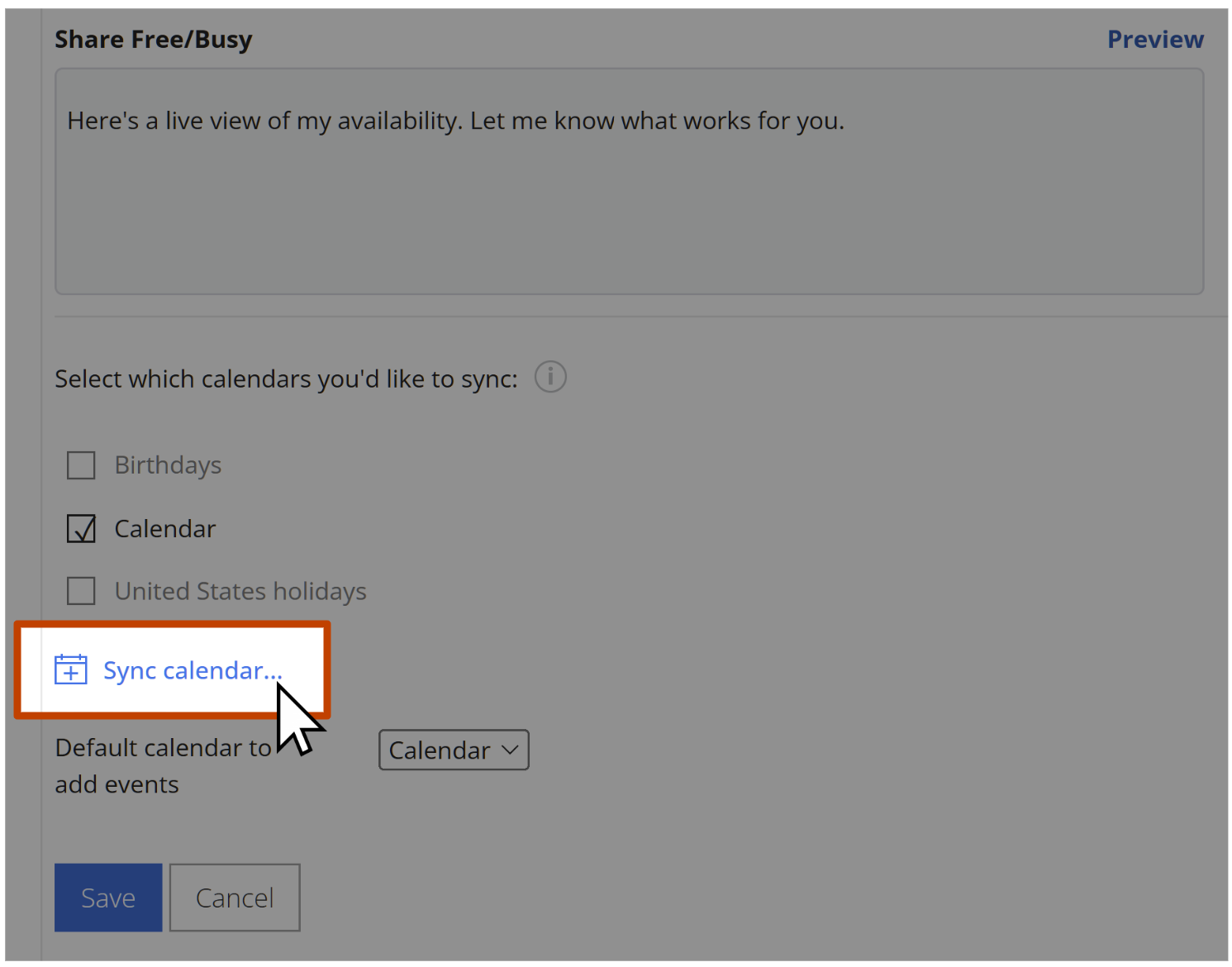Tick the United States holidays checkbox

coord(81,591)
